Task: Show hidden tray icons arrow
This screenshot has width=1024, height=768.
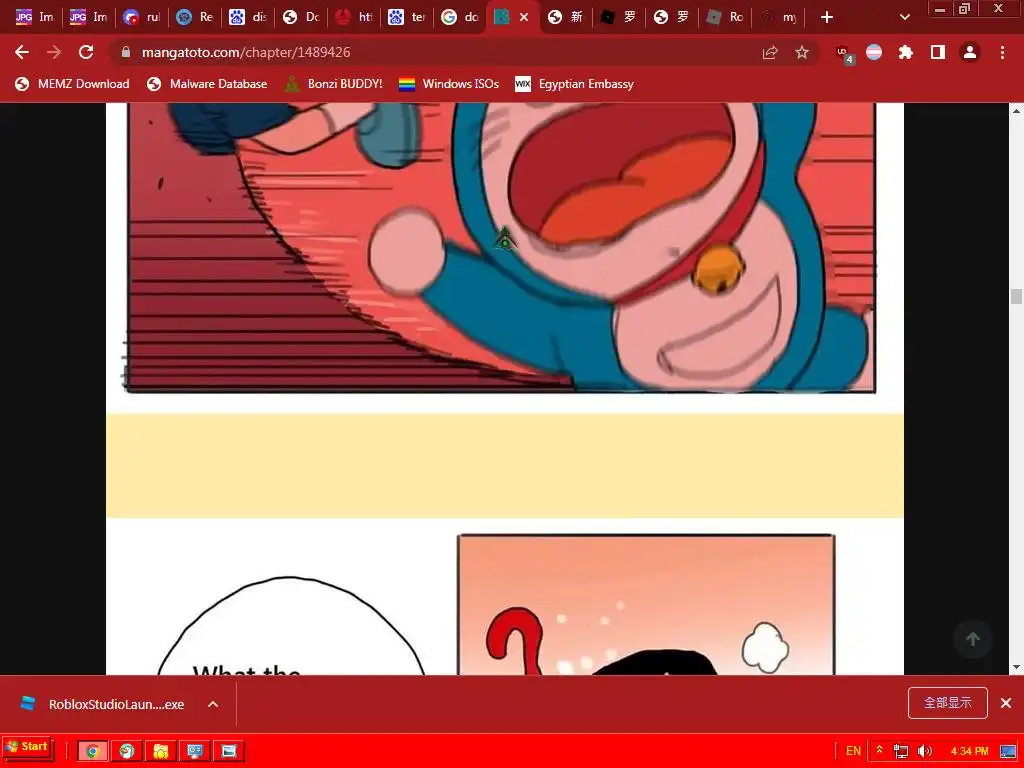Action: (x=880, y=750)
